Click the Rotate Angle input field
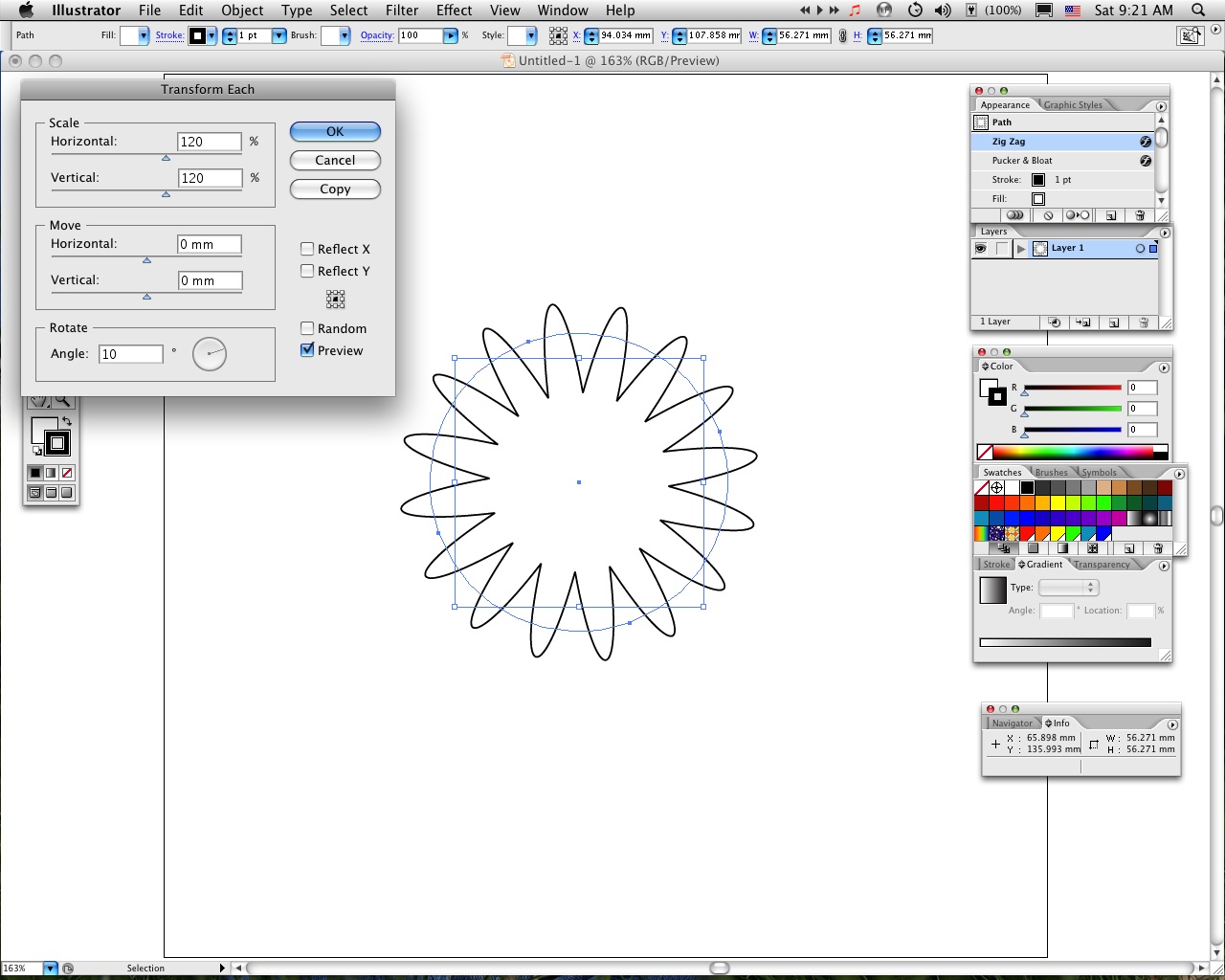This screenshot has height=980, width=1225. [131, 354]
